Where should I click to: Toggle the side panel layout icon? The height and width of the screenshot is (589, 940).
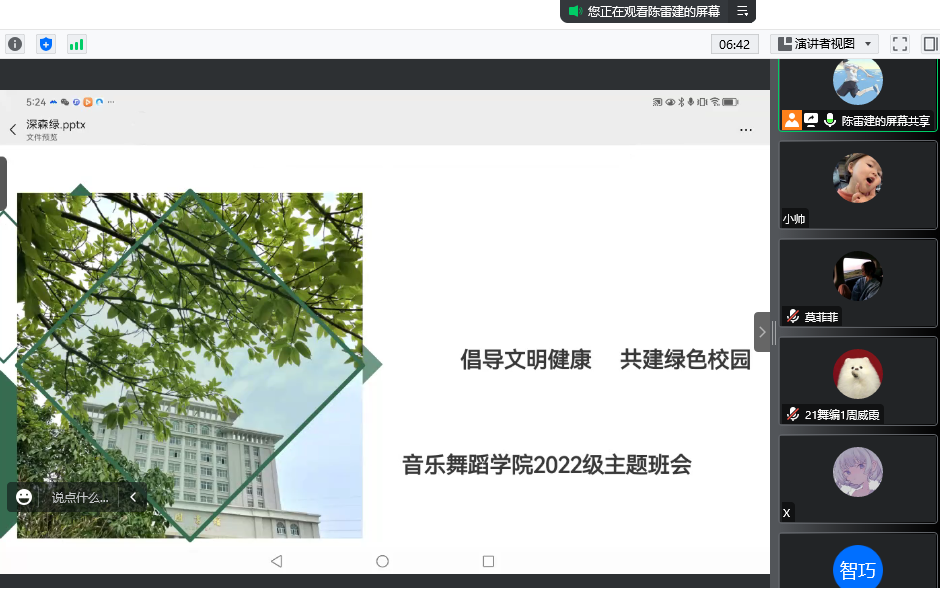pos(930,44)
